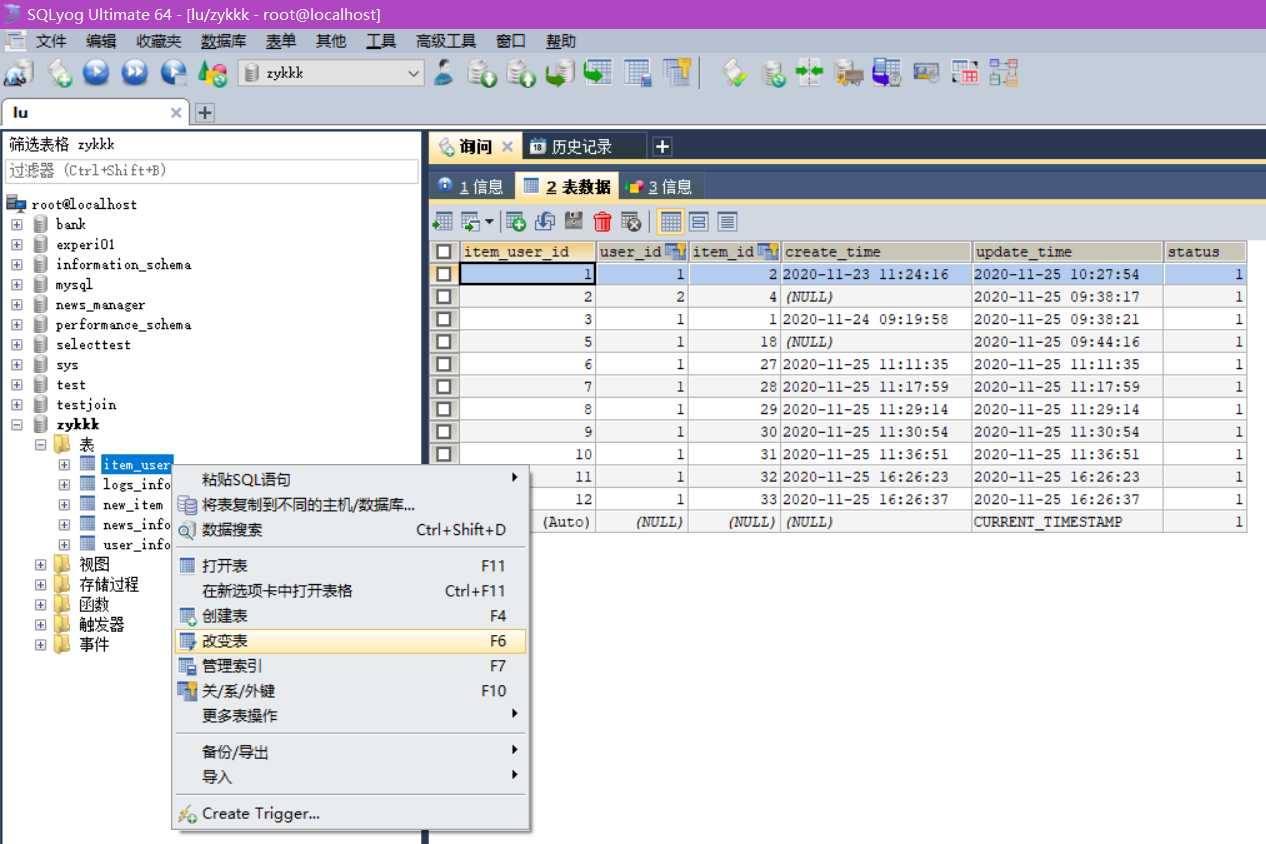Select the new_item table in tree

pos(132,504)
